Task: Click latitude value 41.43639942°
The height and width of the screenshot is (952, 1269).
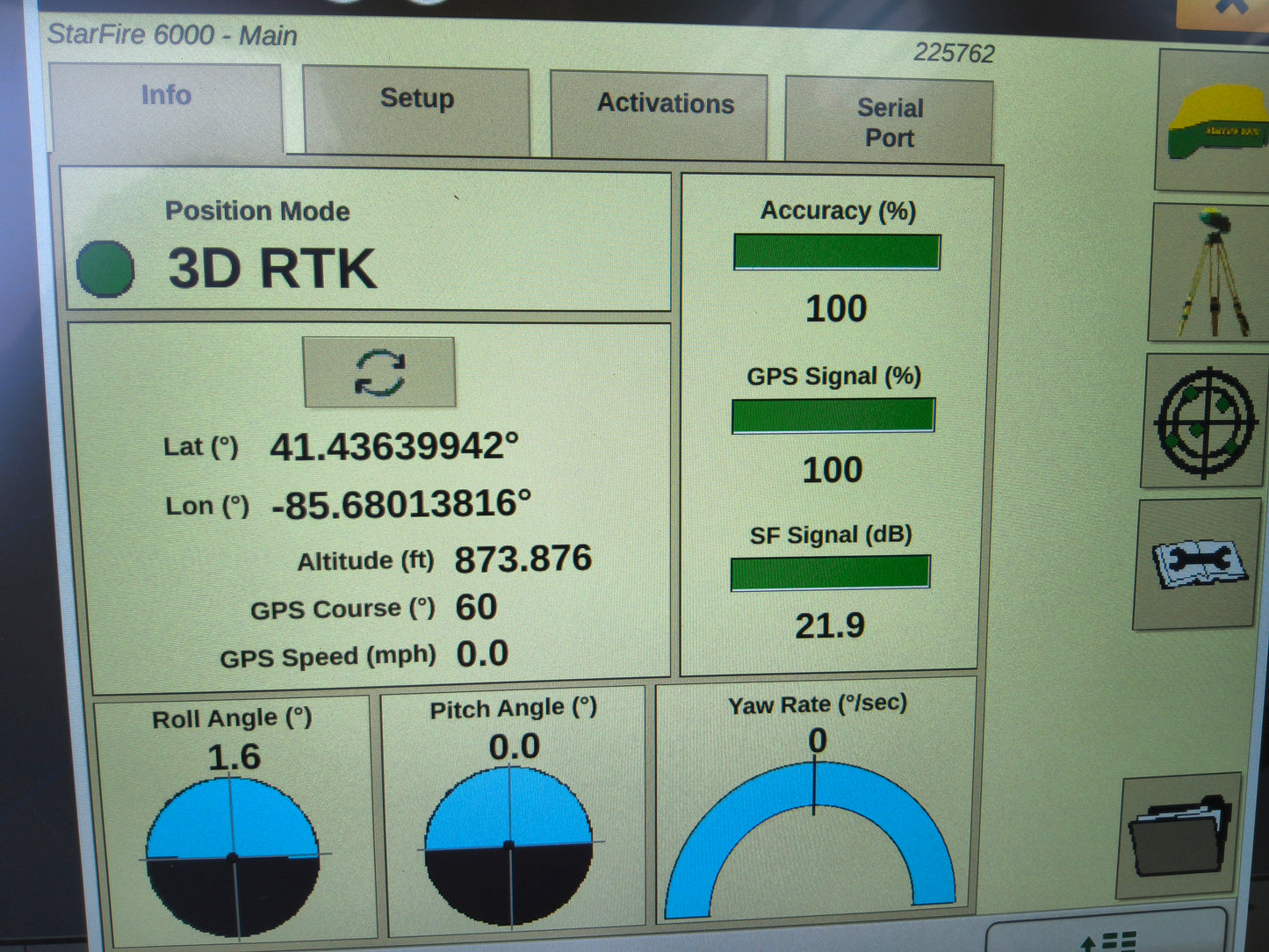Action: point(394,446)
